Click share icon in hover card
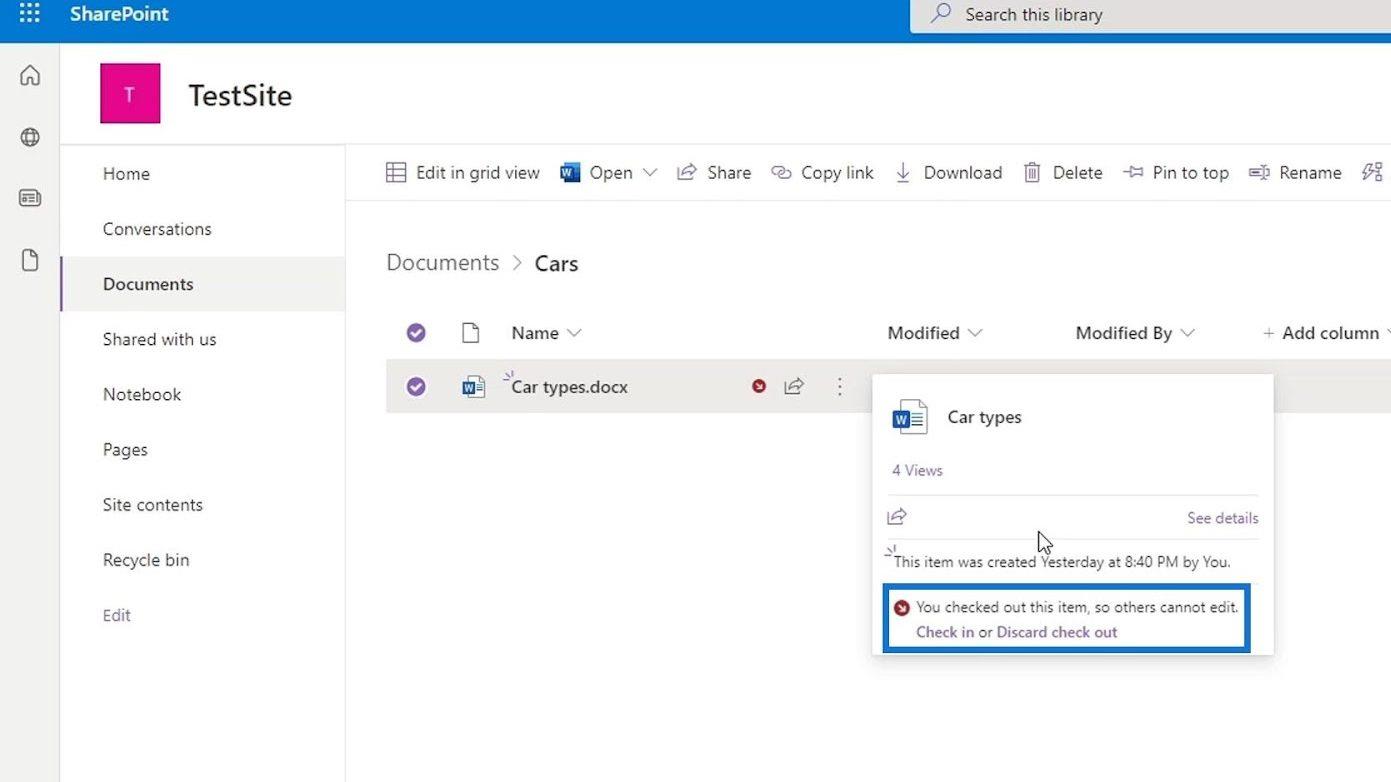This screenshot has height=782, width=1391. pos(897,517)
